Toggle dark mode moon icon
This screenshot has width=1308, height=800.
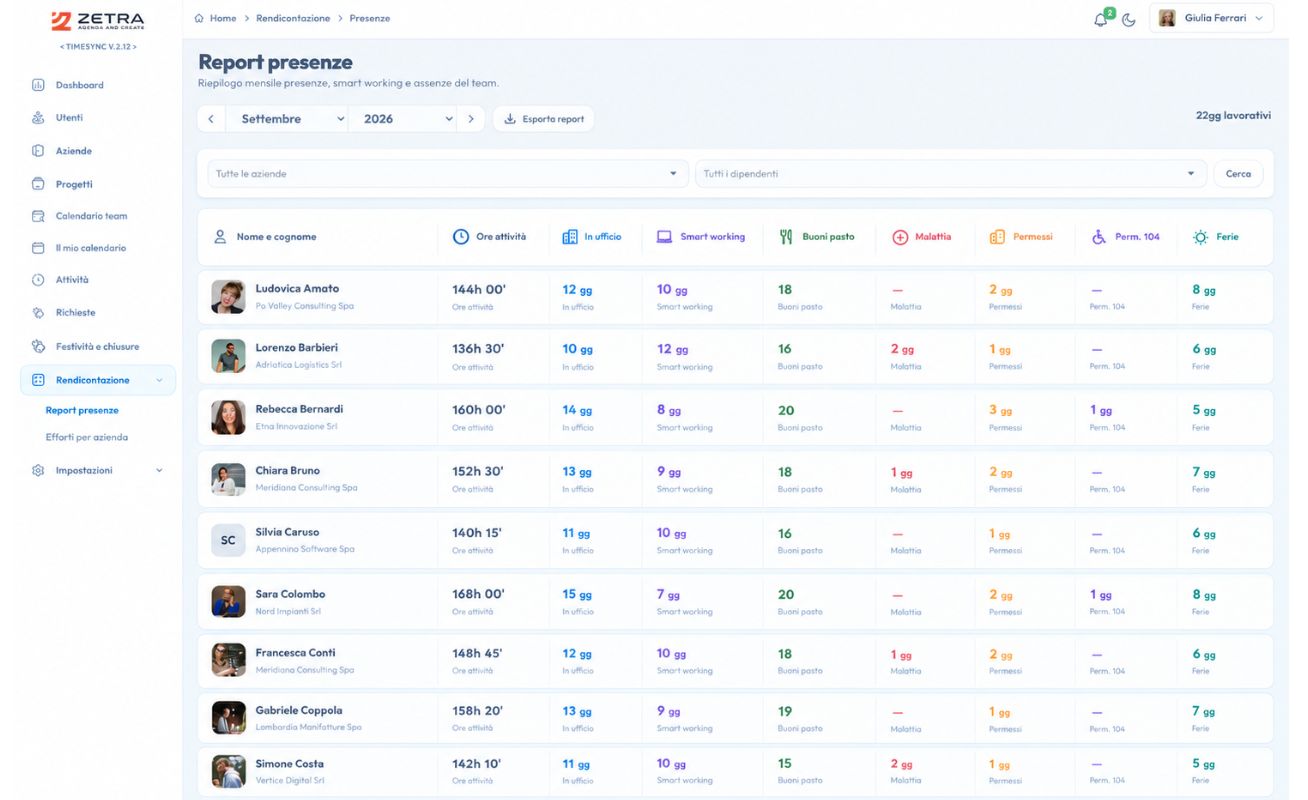click(1129, 19)
